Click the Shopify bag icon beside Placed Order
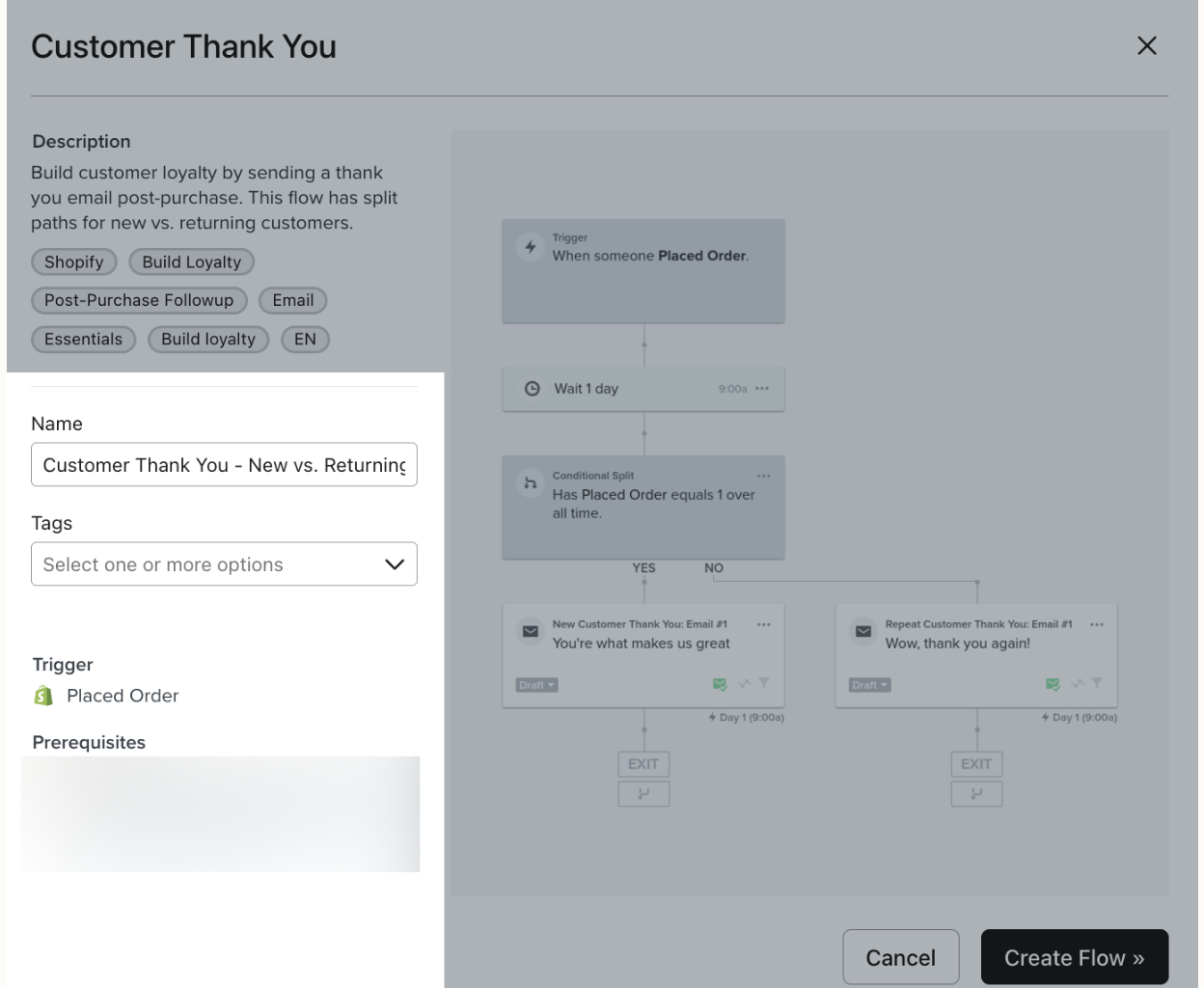This screenshot has width=1204, height=988. click(x=43, y=696)
